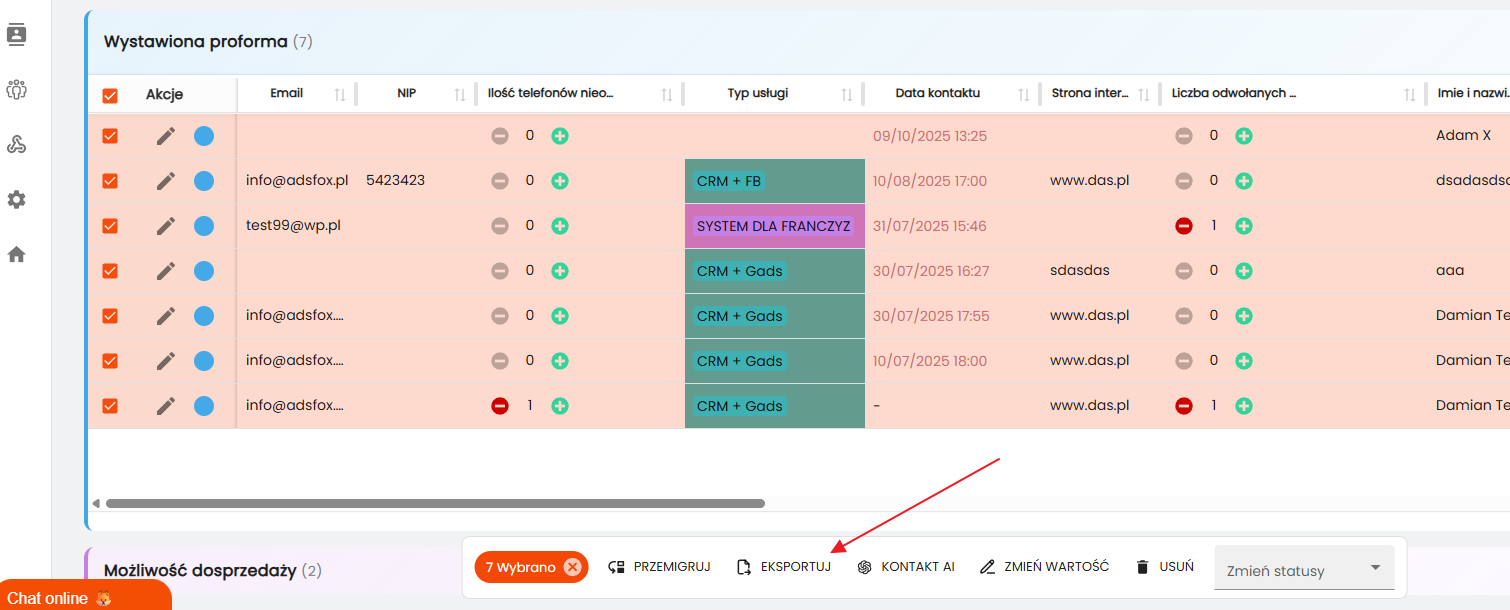Select the SYSTEM DLA FRANCZYZ purple tag
The image size is (1510, 610).
click(x=773, y=226)
